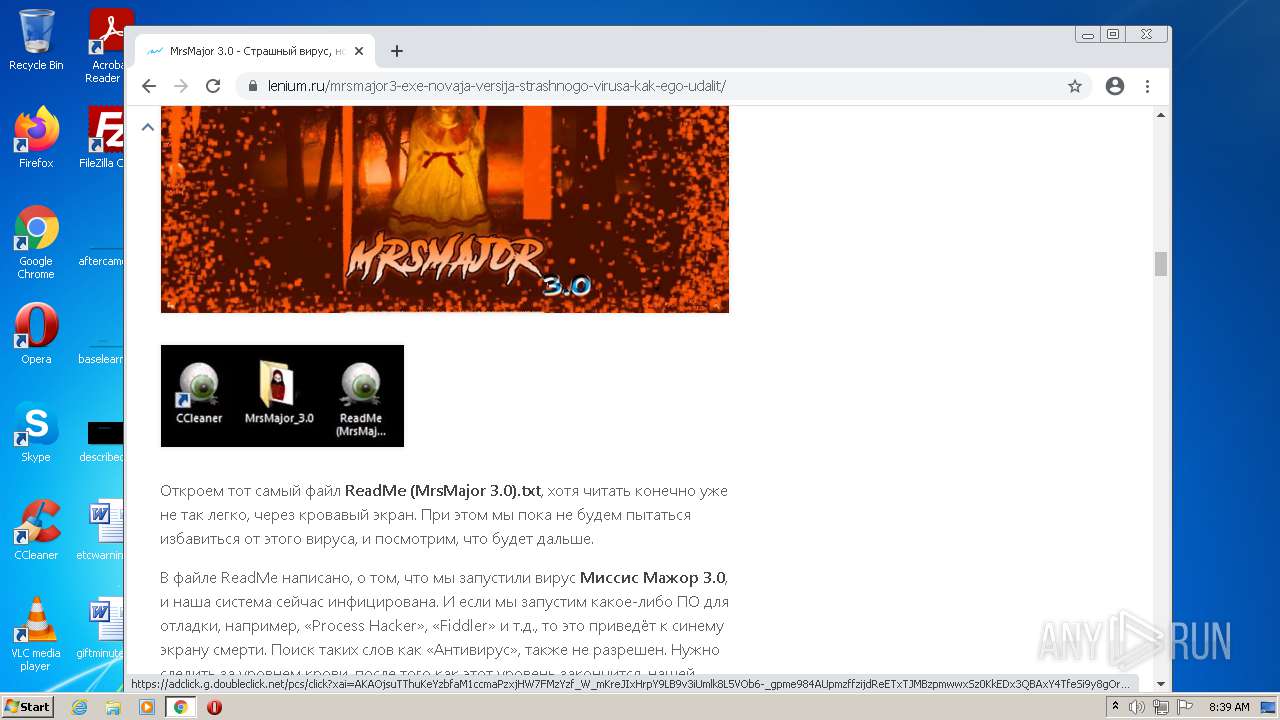Close the MrsMajor 3.0 tab
Screen dimensions: 1280x720
(x=358, y=51)
